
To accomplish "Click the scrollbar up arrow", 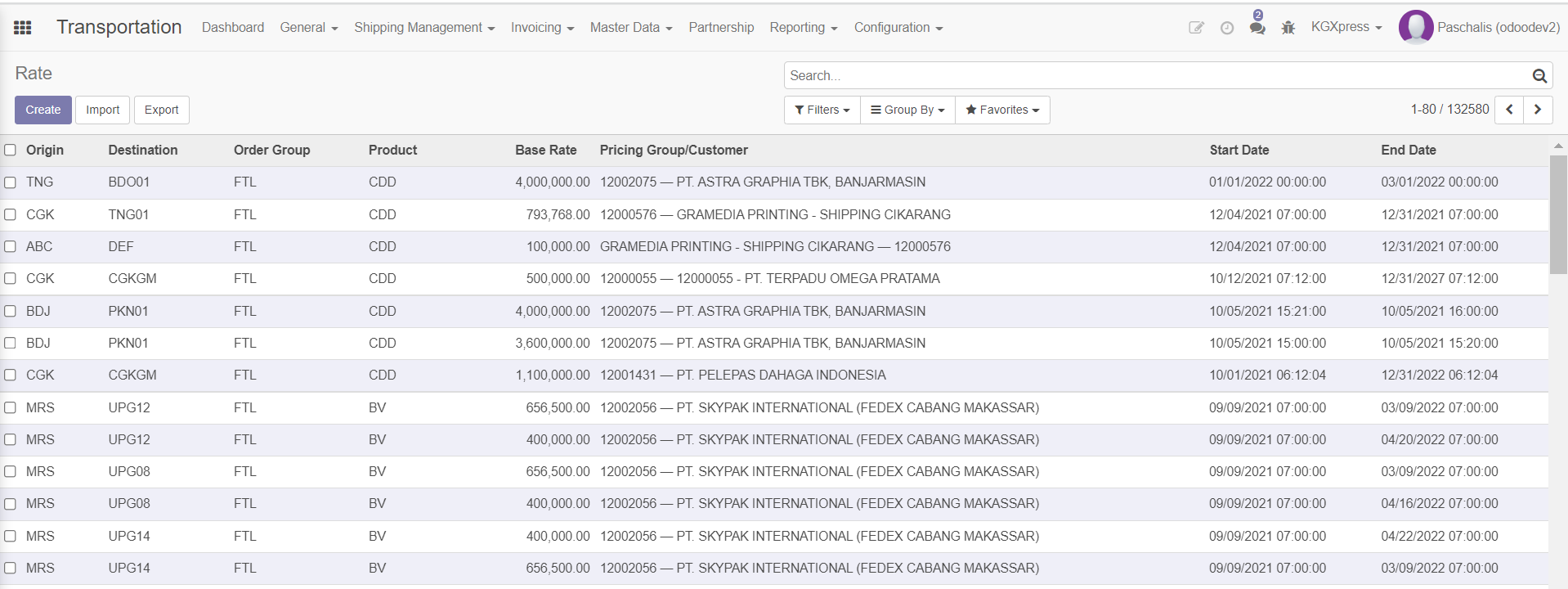I will coord(1558,145).
